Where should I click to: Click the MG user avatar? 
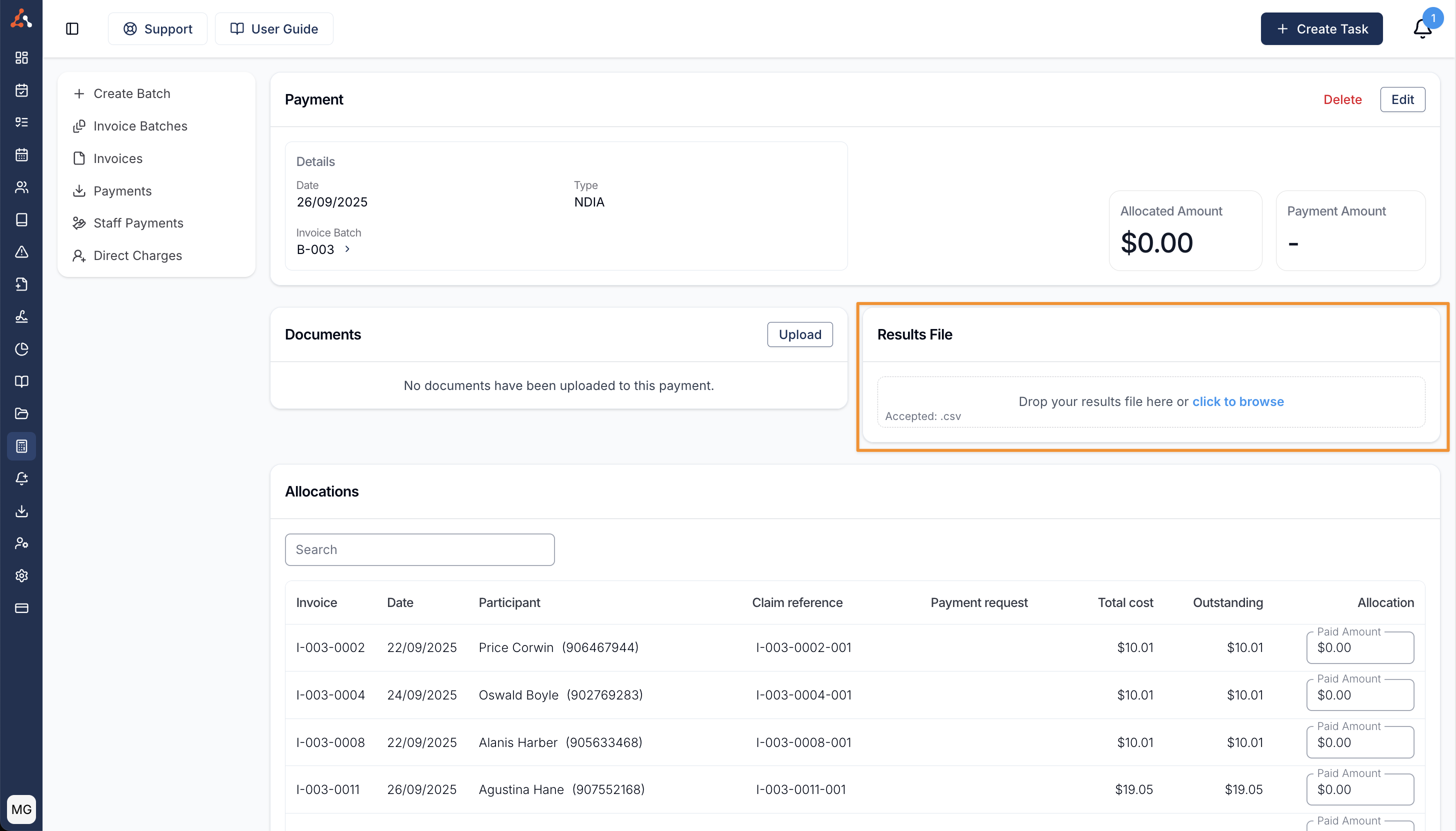[x=21, y=808]
